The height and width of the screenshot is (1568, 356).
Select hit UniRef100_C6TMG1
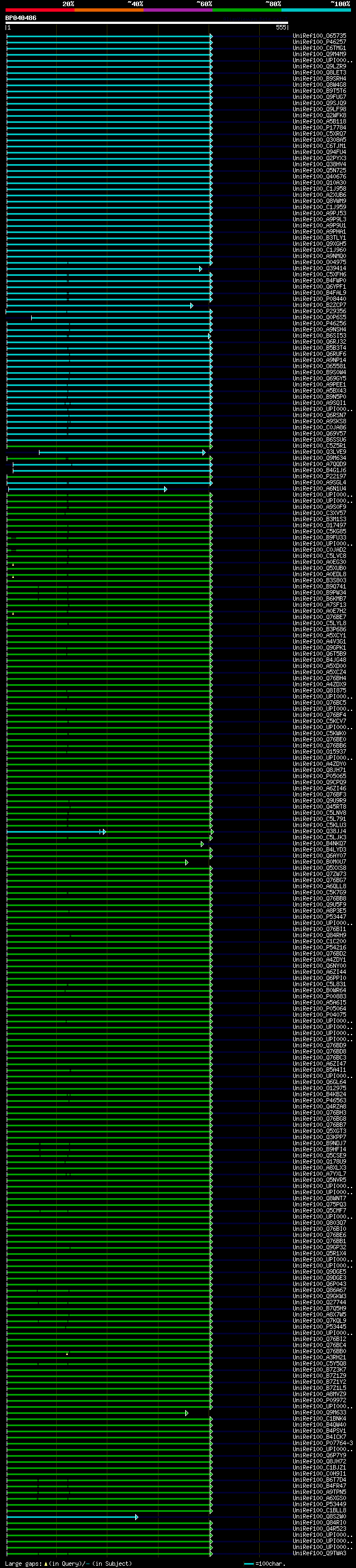[x=319, y=48]
